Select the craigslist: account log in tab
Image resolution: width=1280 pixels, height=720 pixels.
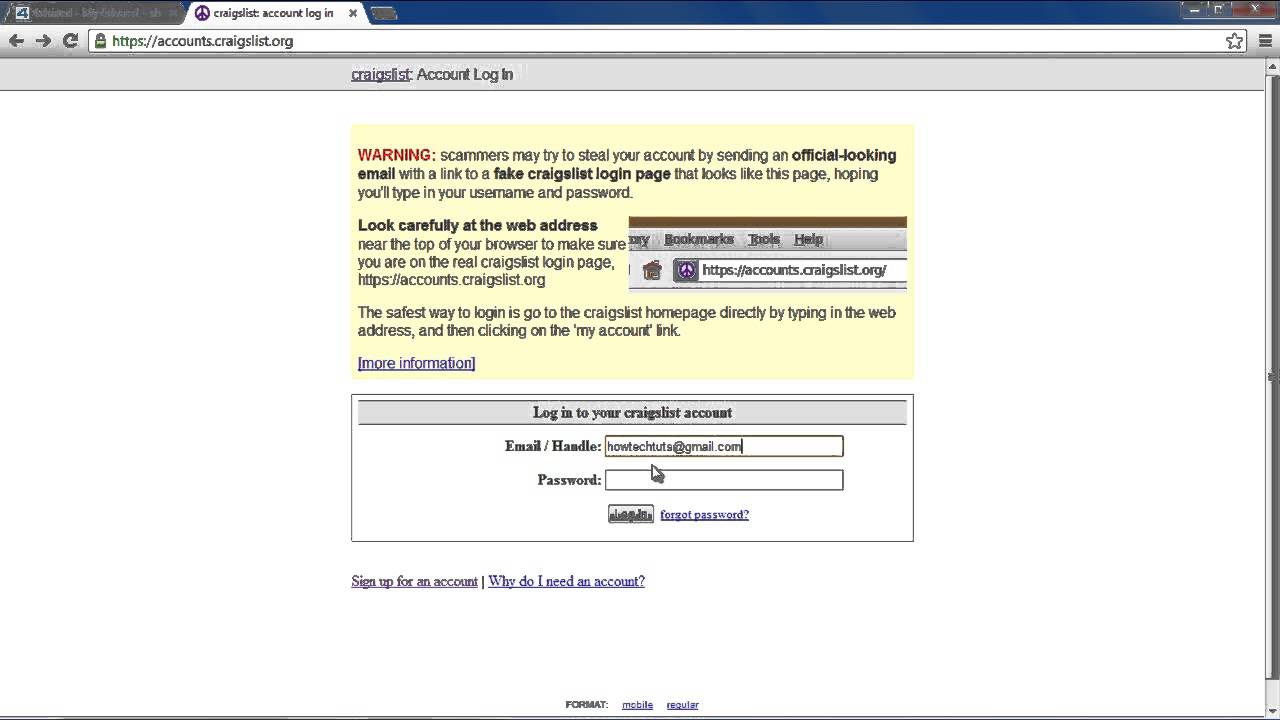(x=275, y=13)
